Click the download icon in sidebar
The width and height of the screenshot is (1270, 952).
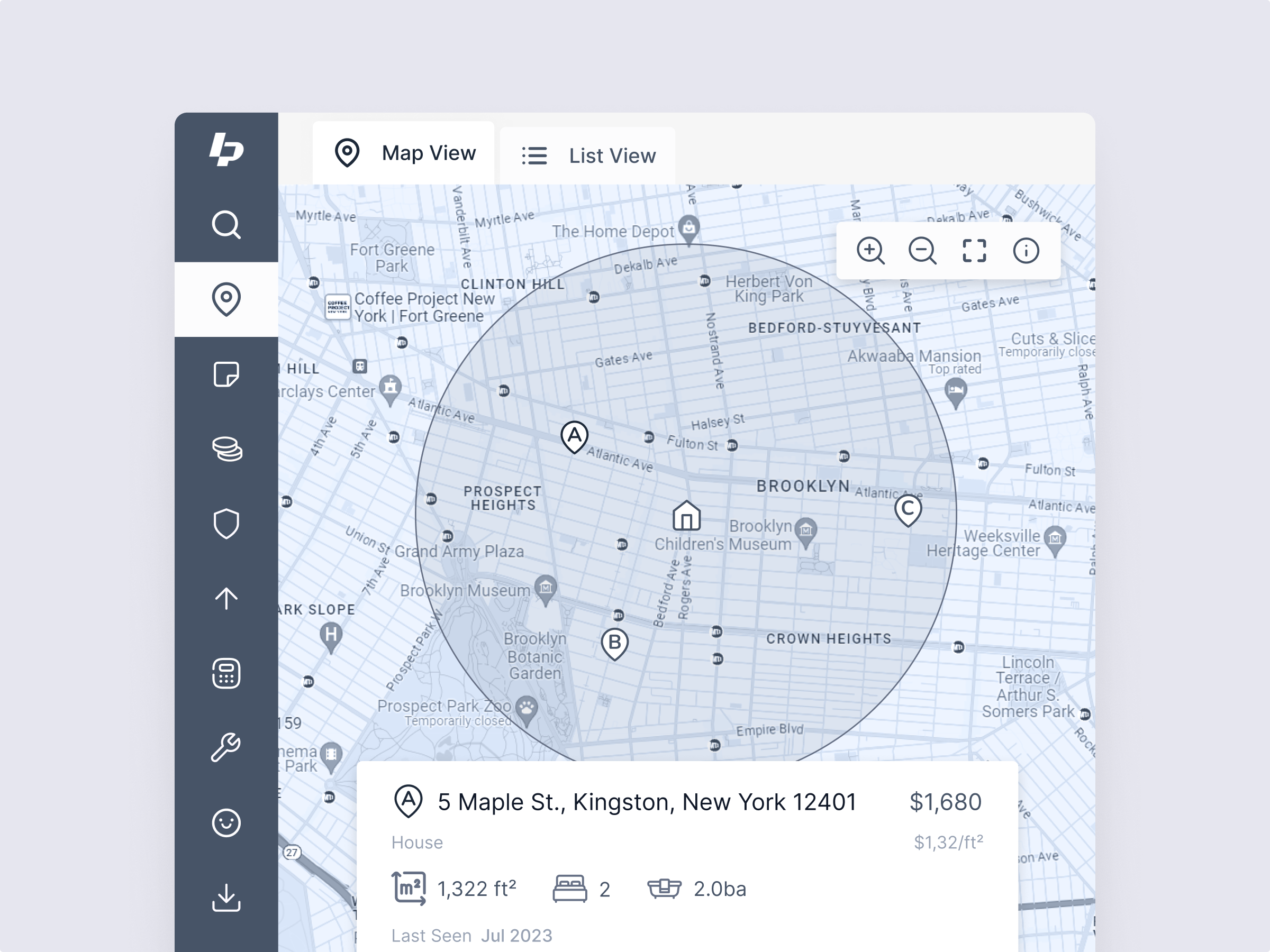click(226, 898)
